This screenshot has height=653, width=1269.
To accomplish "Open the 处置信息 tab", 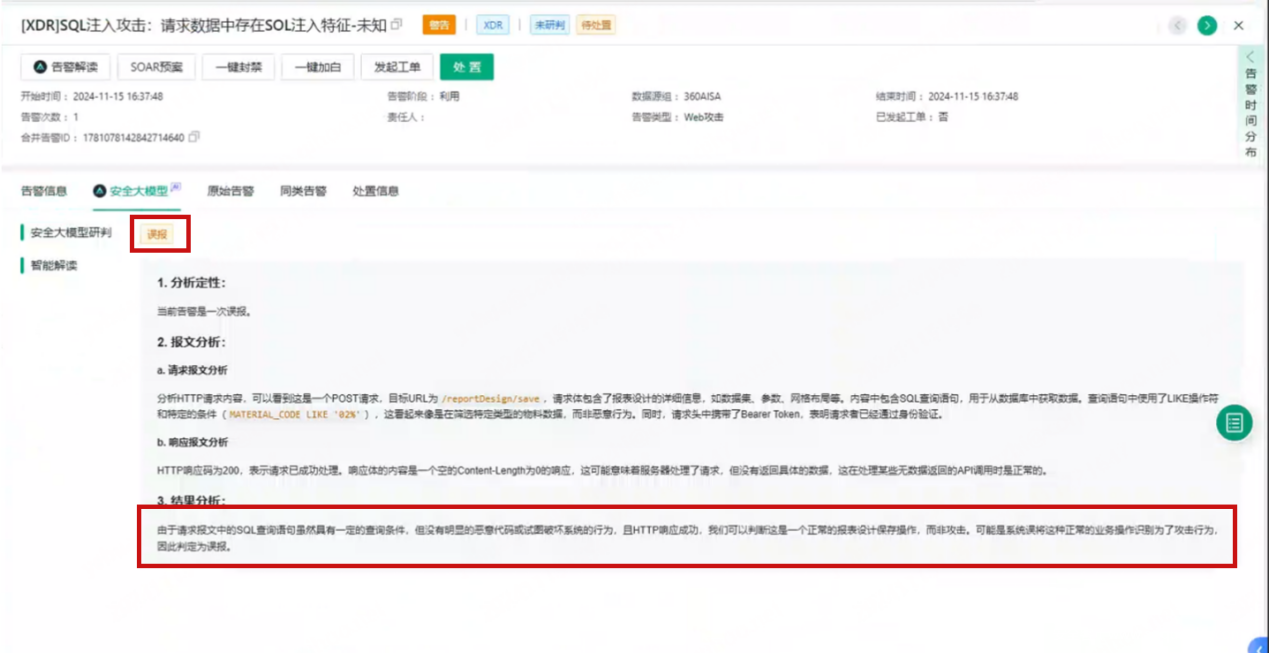I will 375,191.
